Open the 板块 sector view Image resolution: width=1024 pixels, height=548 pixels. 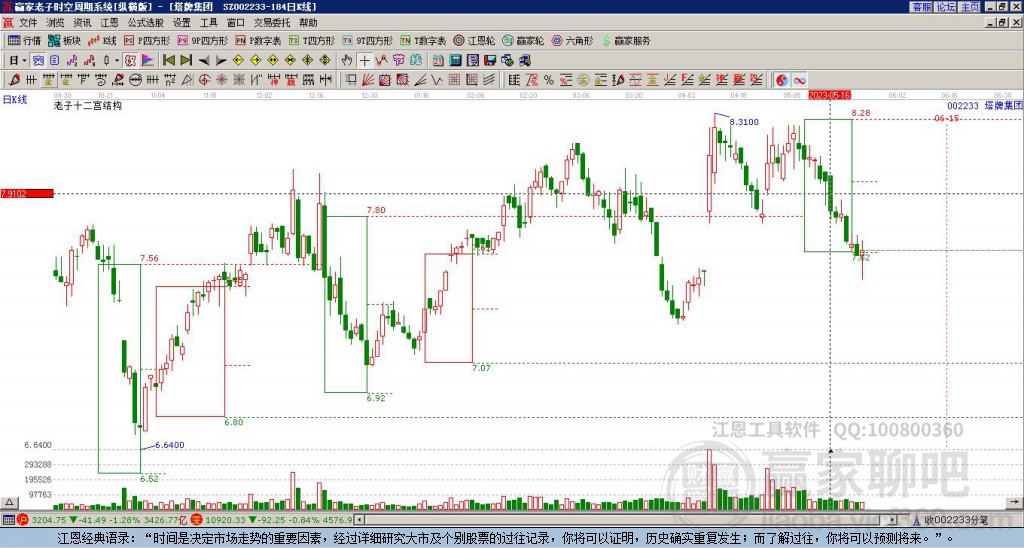(65, 40)
